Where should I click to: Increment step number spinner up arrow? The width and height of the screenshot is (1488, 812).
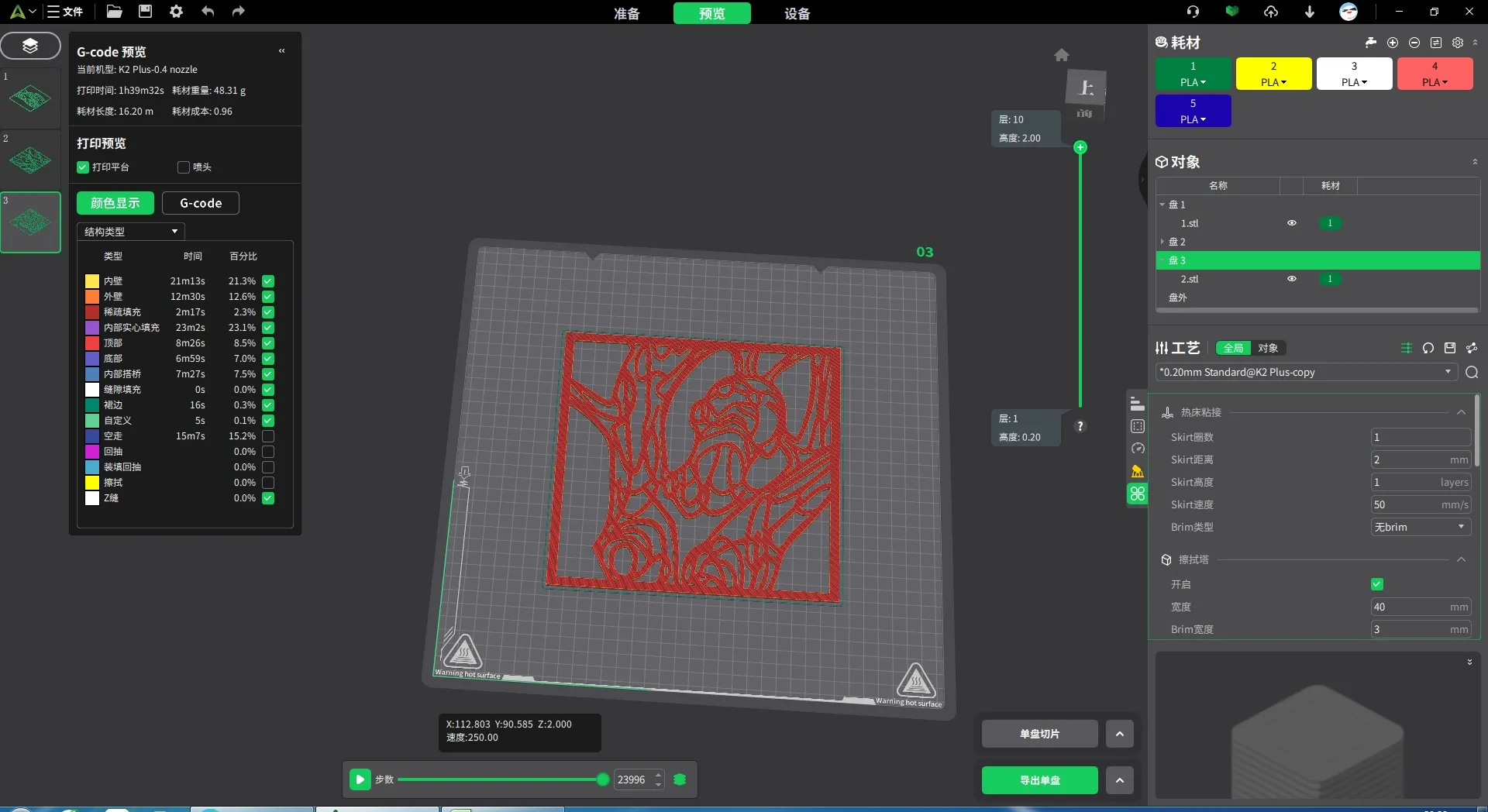[659, 774]
